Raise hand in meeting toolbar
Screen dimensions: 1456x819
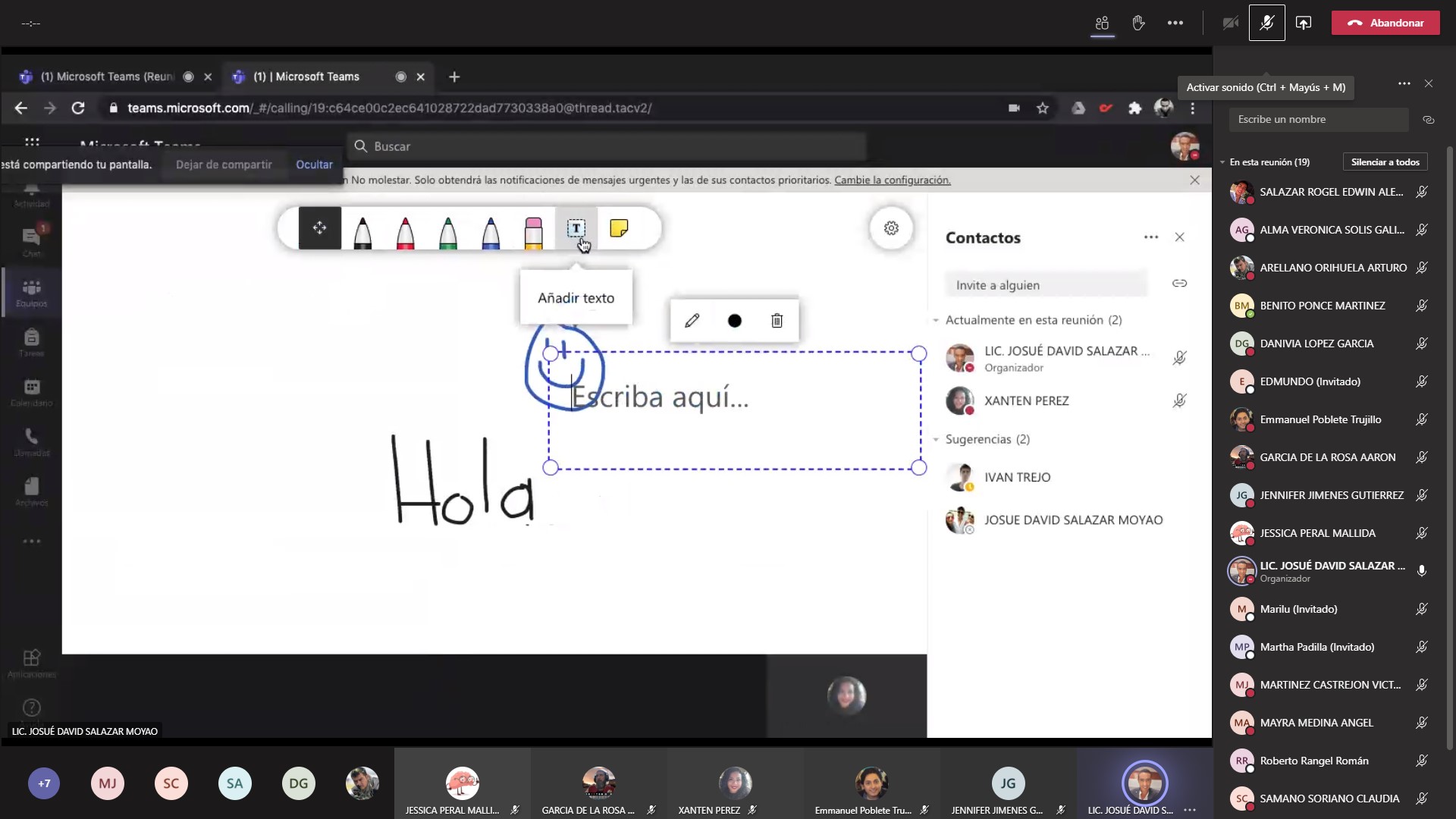[1138, 23]
